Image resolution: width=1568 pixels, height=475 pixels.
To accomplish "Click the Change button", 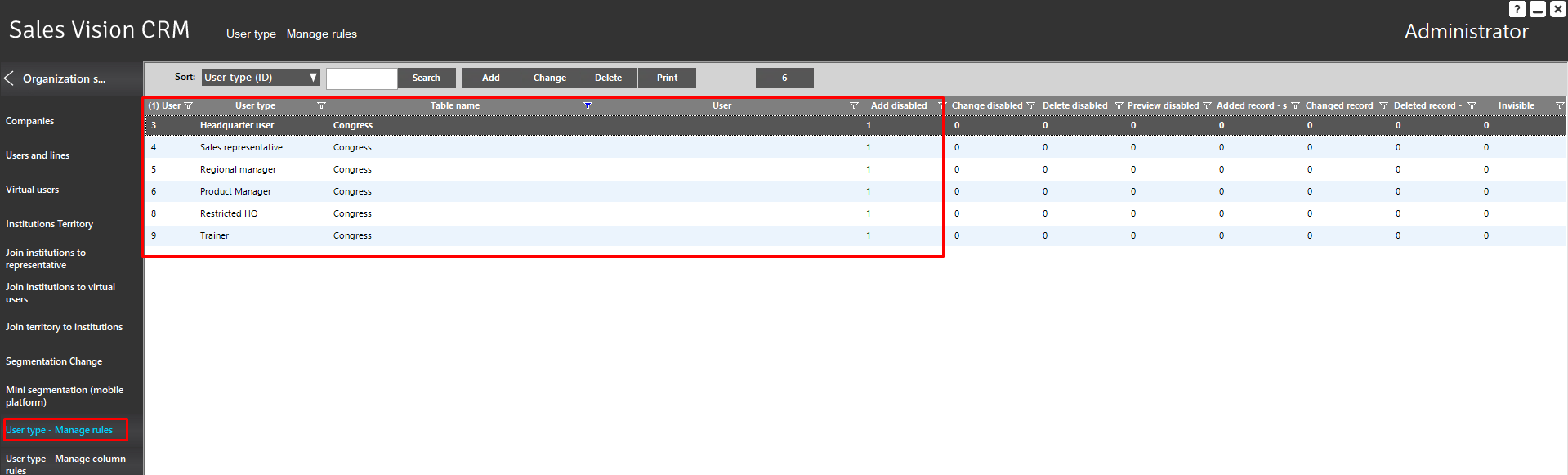I will click(549, 78).
